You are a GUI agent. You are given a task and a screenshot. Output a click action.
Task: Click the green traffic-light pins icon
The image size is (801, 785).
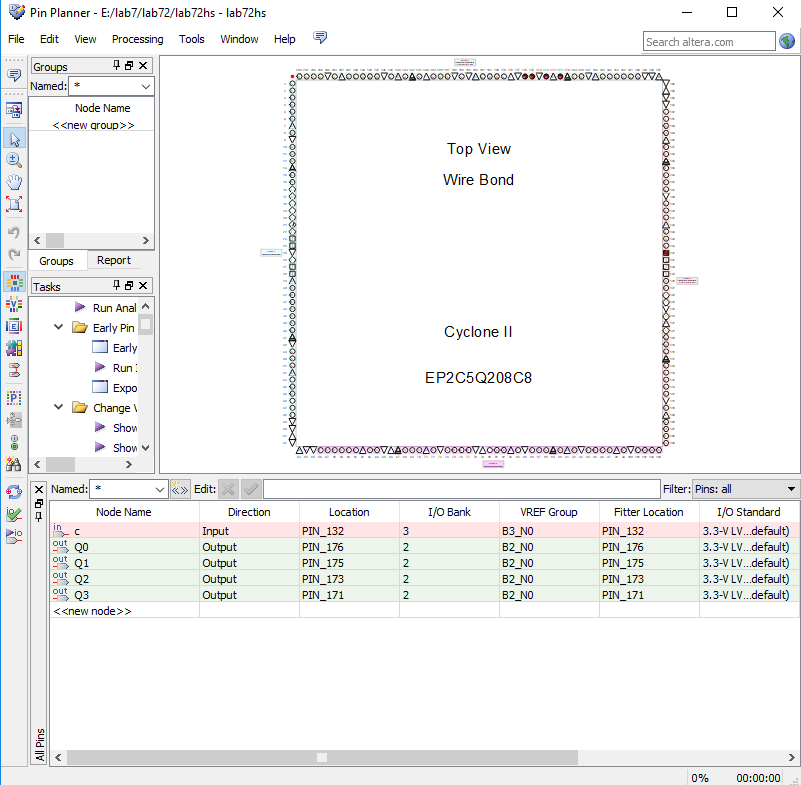14,442
